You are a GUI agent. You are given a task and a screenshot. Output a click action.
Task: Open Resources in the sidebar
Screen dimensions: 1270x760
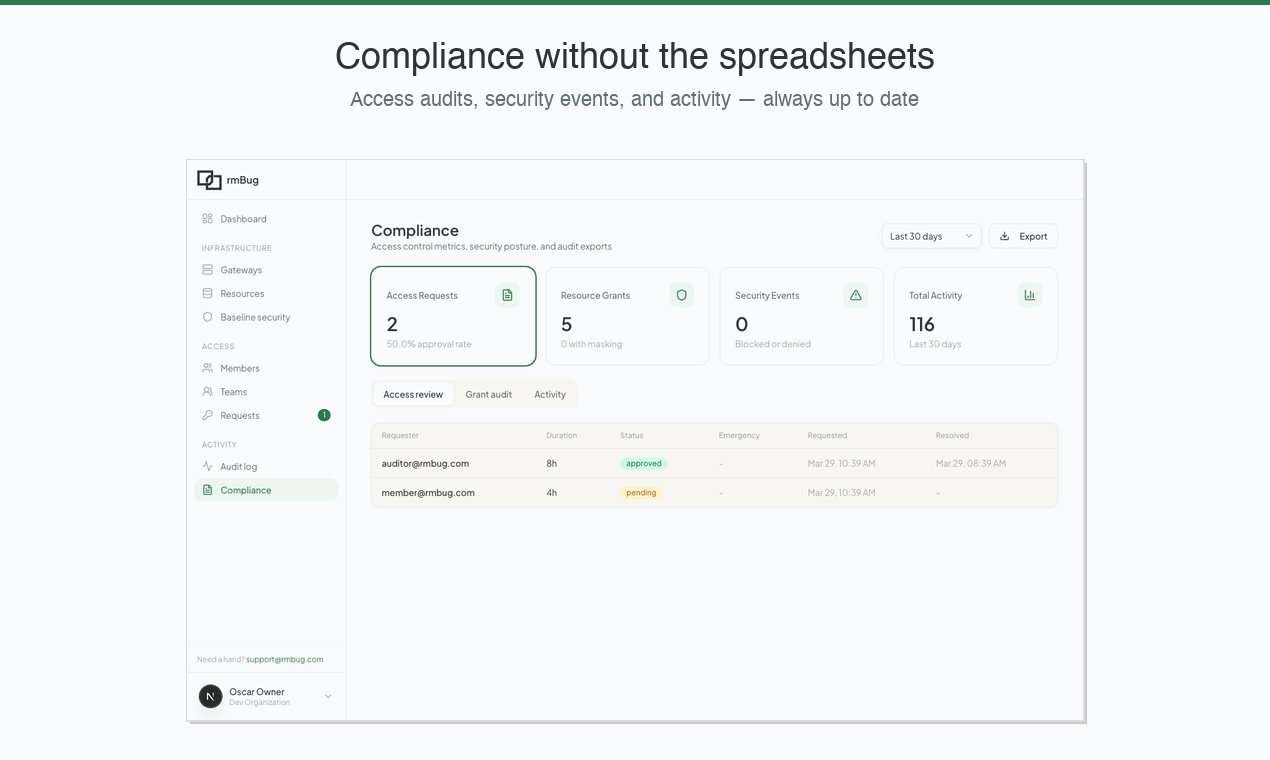[x=266, y=294]
